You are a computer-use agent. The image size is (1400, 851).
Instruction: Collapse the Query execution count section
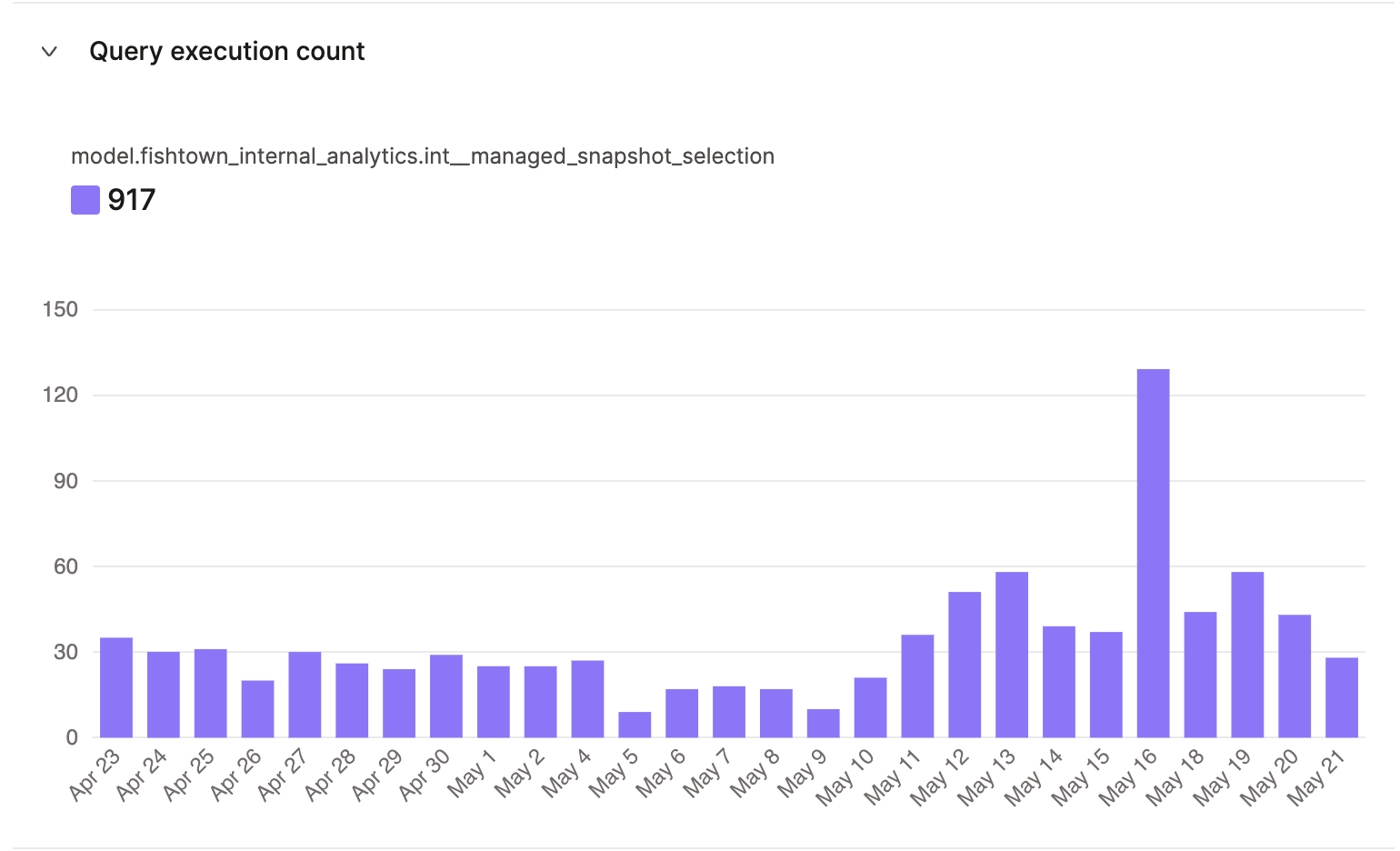[50, 54]
